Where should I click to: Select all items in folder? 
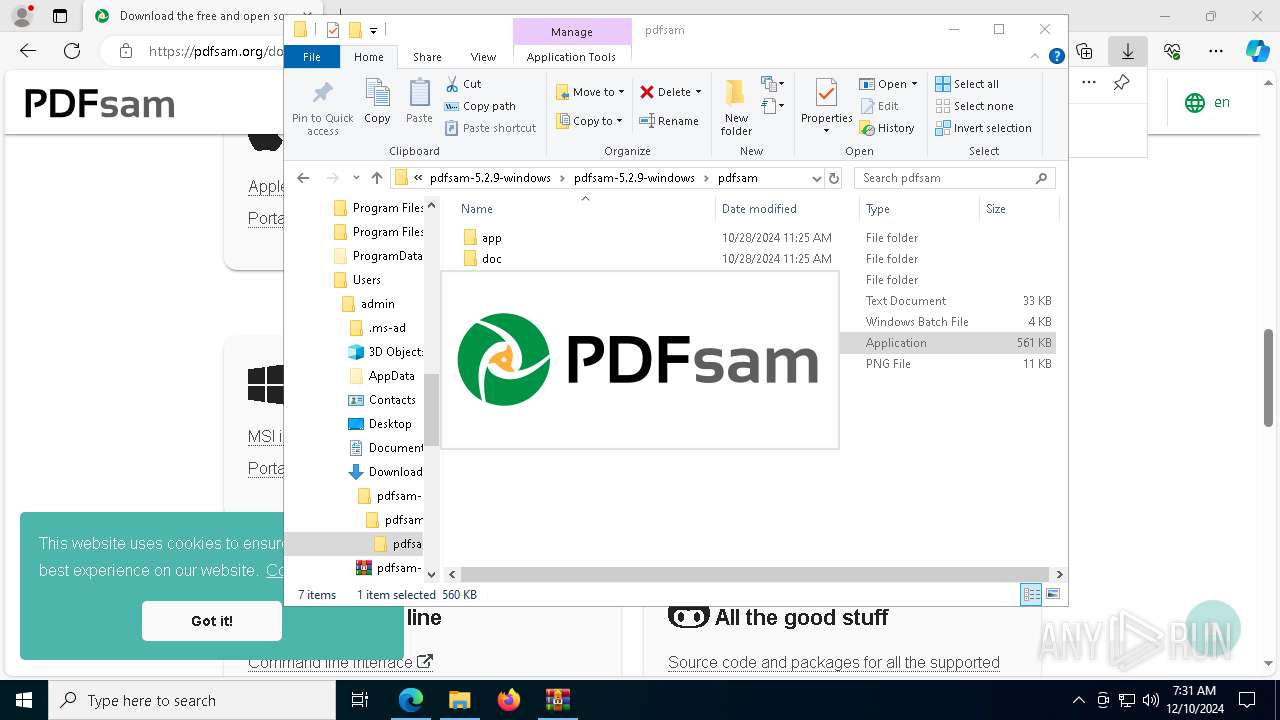click(967, 84)
